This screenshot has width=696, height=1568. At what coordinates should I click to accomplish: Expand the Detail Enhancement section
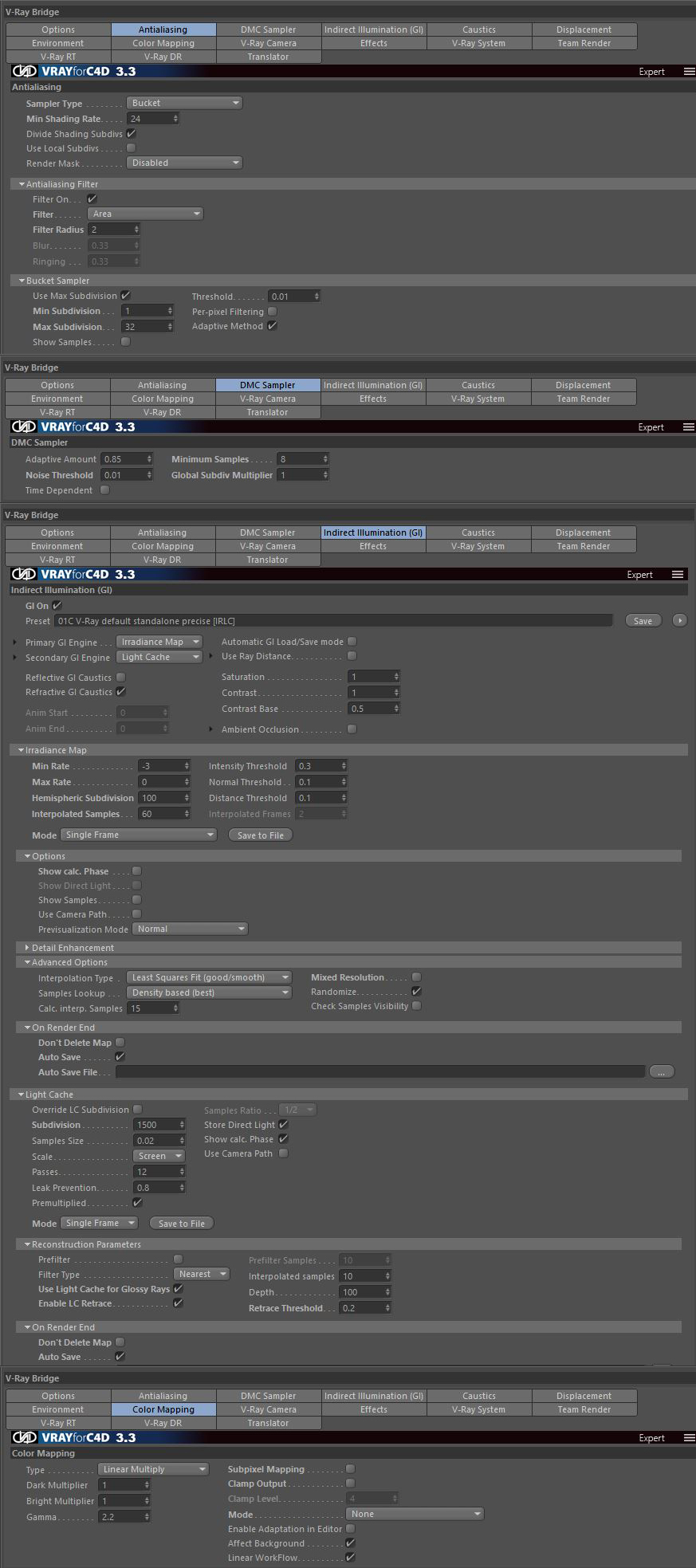(28, 948)
